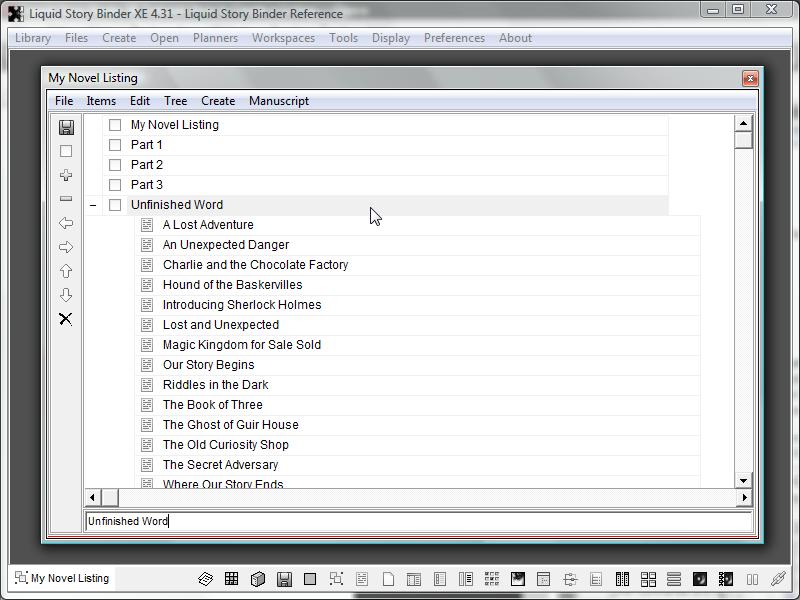Click the Unfinished Word title input field
800x600 pixels.
(418, 521)
